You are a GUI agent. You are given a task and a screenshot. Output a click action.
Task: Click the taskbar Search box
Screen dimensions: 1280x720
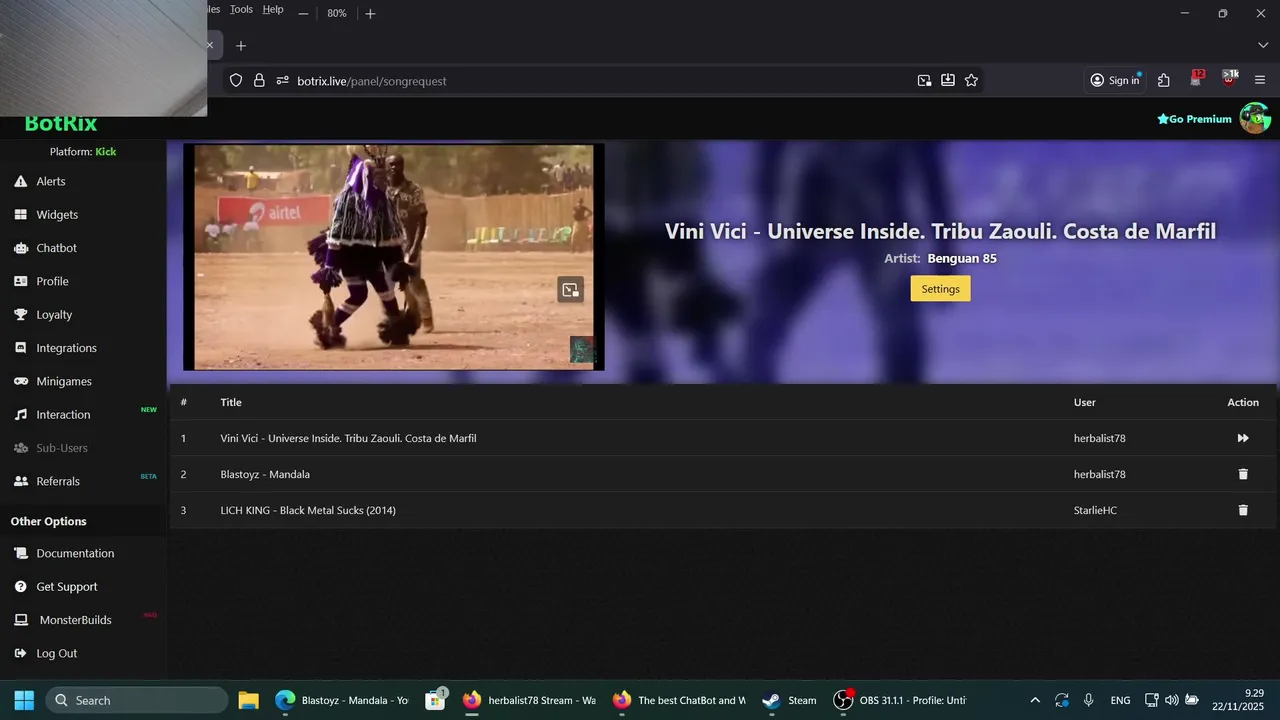tap(137, 700)
